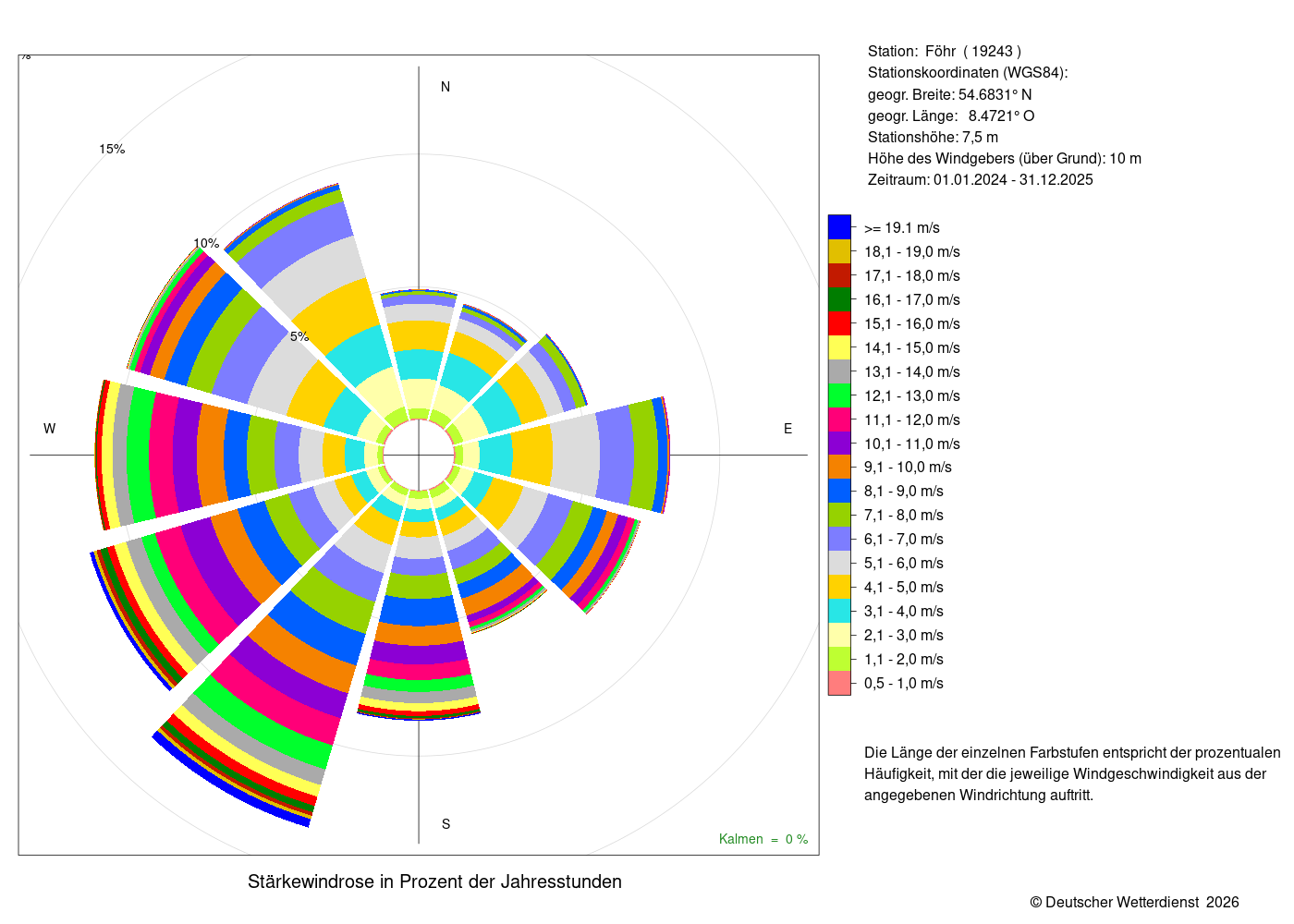The image size is (1294, 924).
Task: Select the legend text "6,1 - 7,0 m/s"
Action: [x=904, y=540]
